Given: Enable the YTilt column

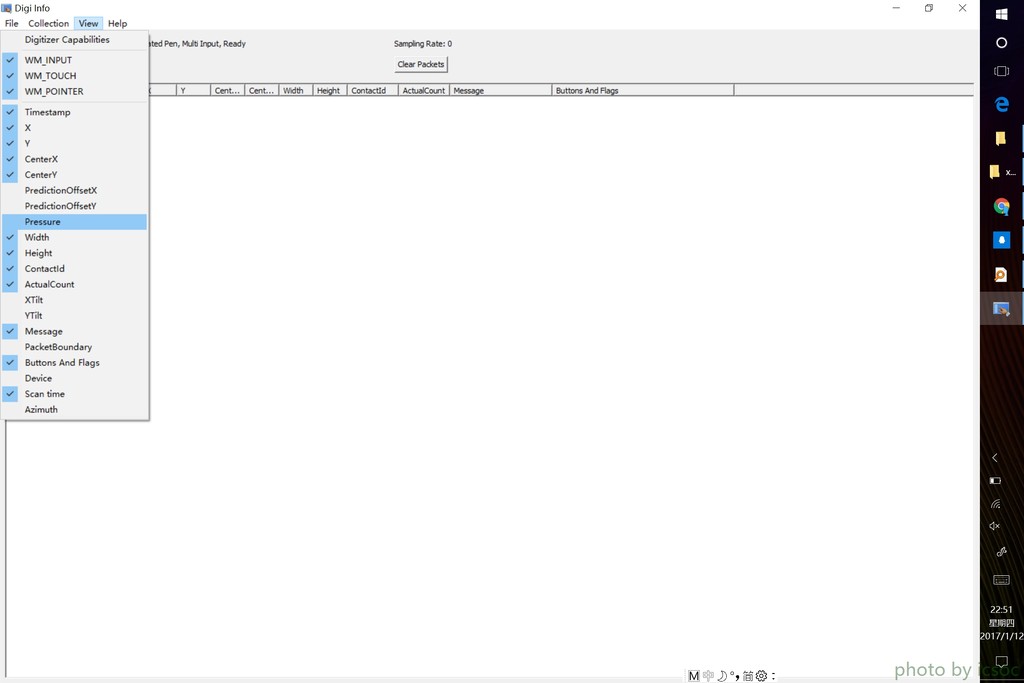Looking at the screenshot, I should [74, 316].
